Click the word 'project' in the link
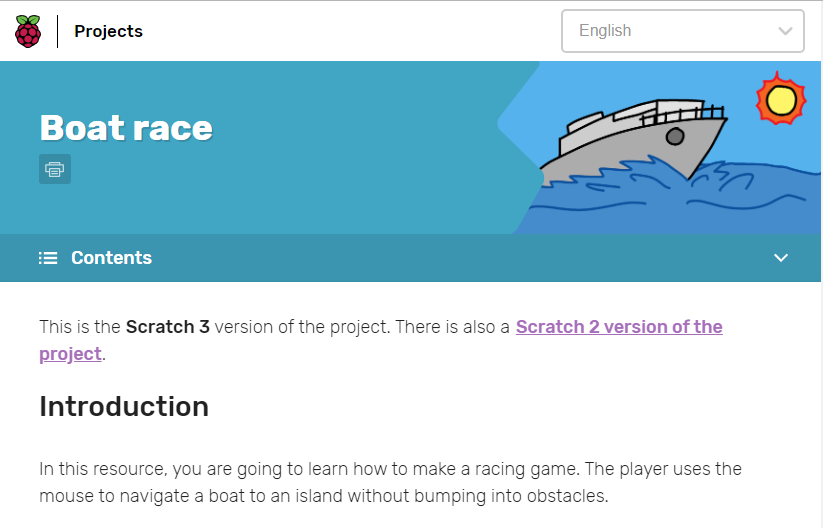 click(70, 354)
